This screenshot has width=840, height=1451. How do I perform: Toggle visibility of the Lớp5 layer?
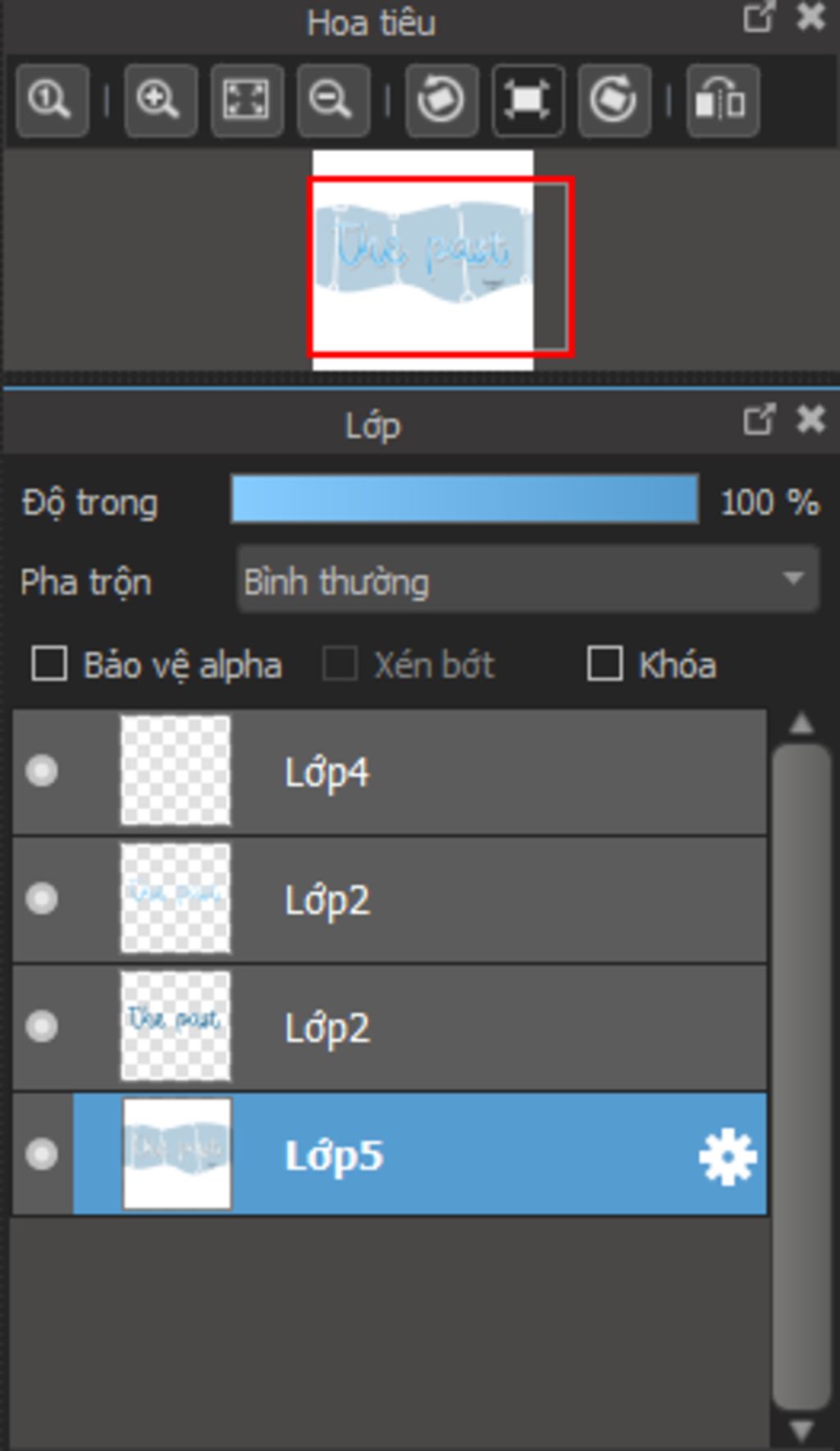[42, 1155]
